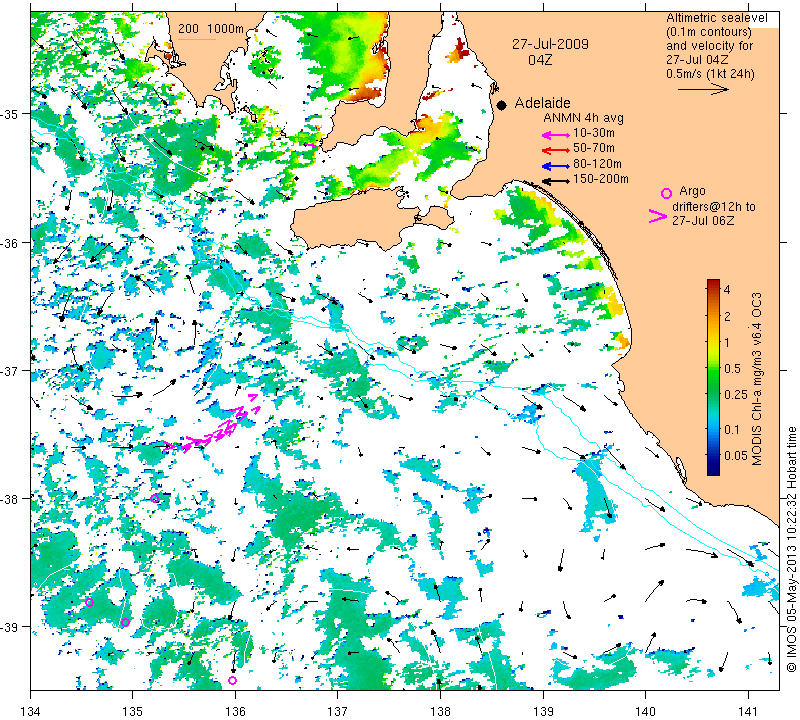
Task: Click the 'drifters@12h to' text
Action: click(713, 207)
